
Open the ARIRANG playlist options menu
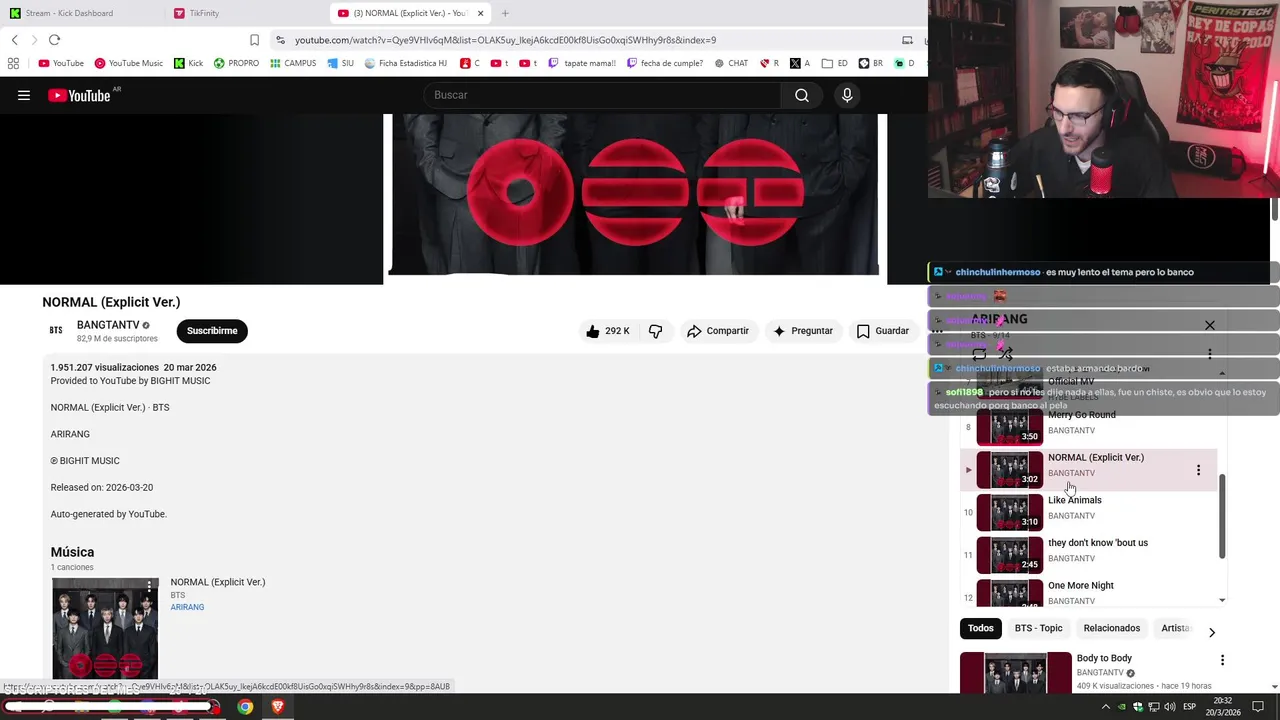(1210, 354)
